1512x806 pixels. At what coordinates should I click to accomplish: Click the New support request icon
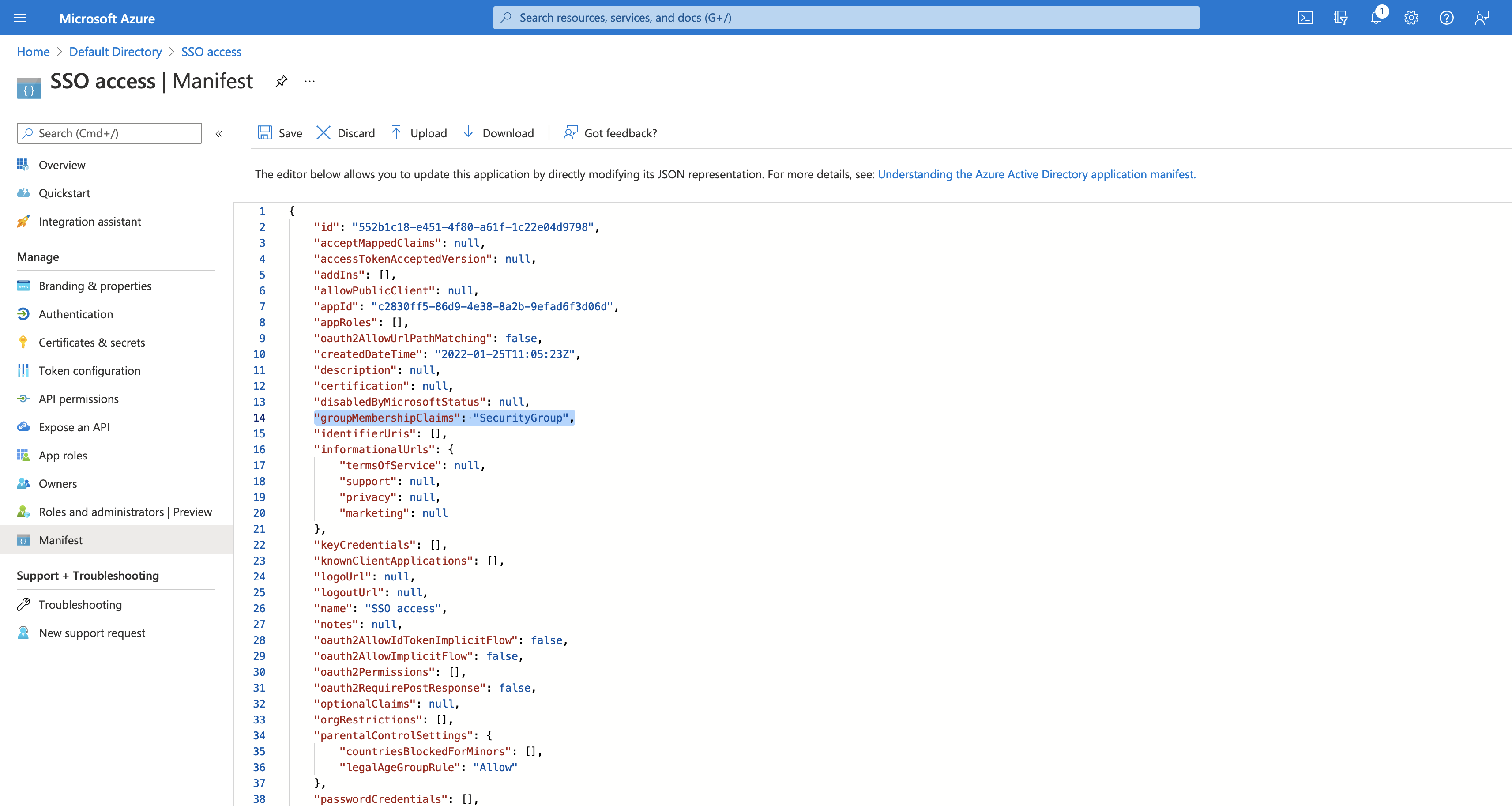coord(23,632)
